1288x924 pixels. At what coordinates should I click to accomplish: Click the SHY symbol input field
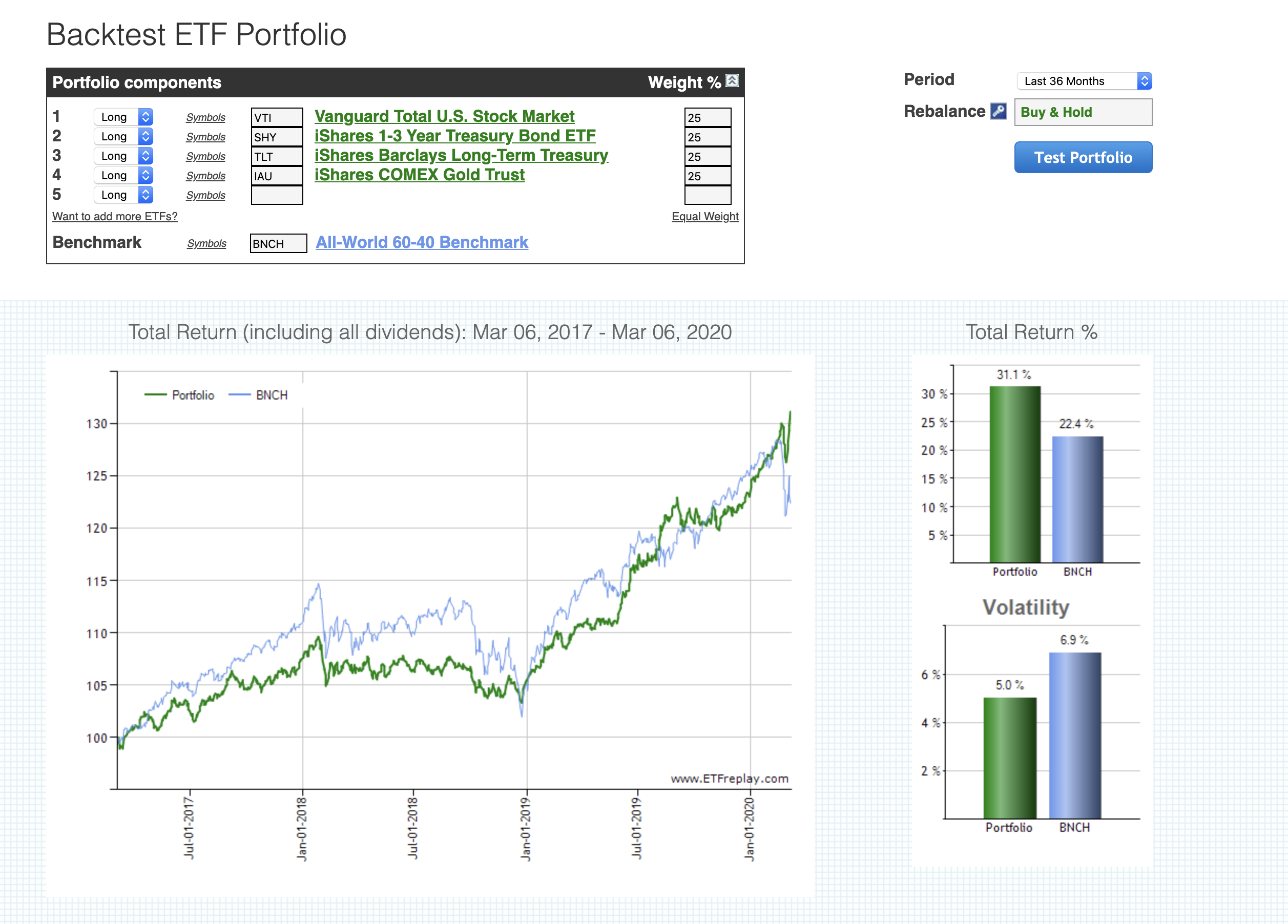pyautogui.click(x=277, y=137)
